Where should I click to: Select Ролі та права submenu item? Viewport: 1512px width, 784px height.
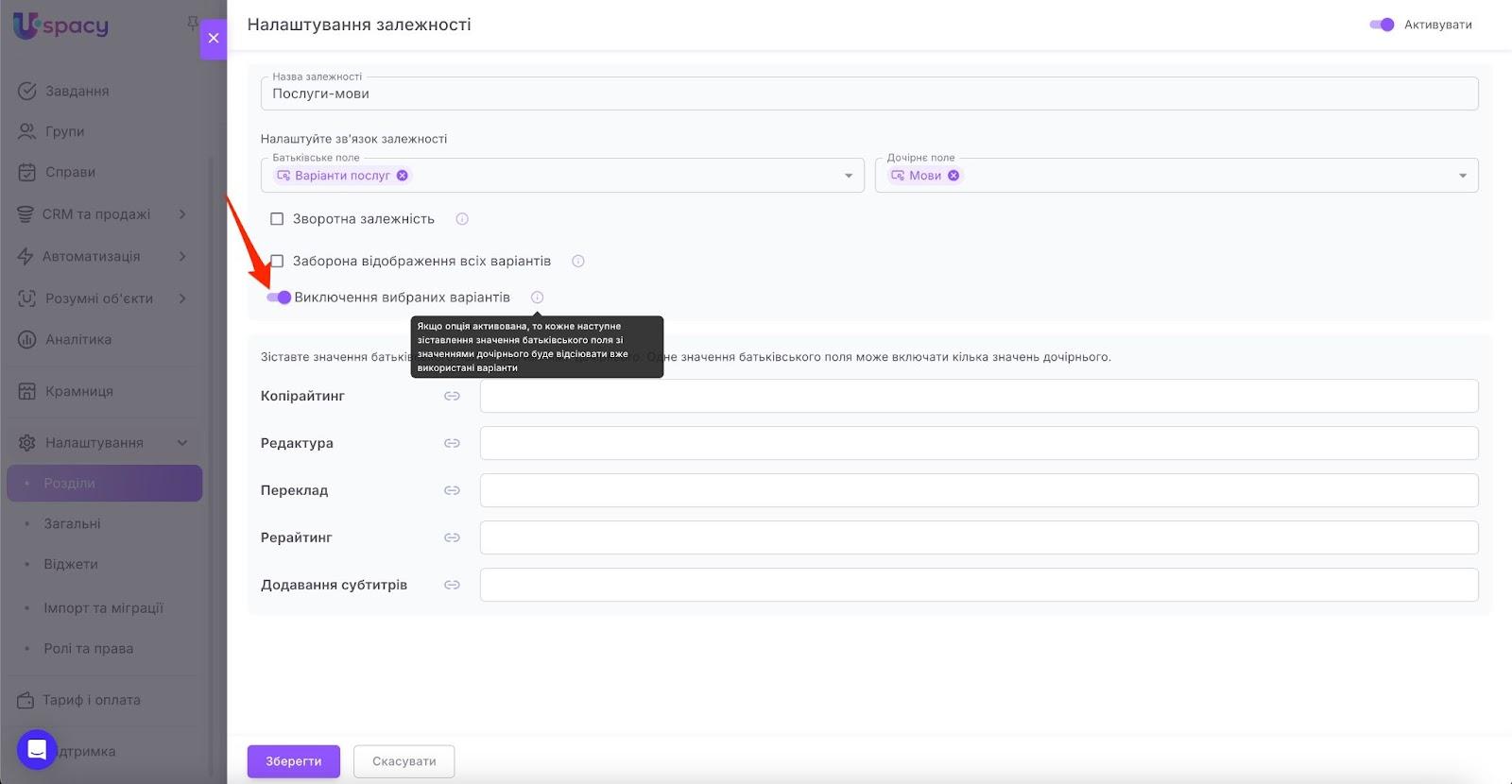tap(89, 648)
